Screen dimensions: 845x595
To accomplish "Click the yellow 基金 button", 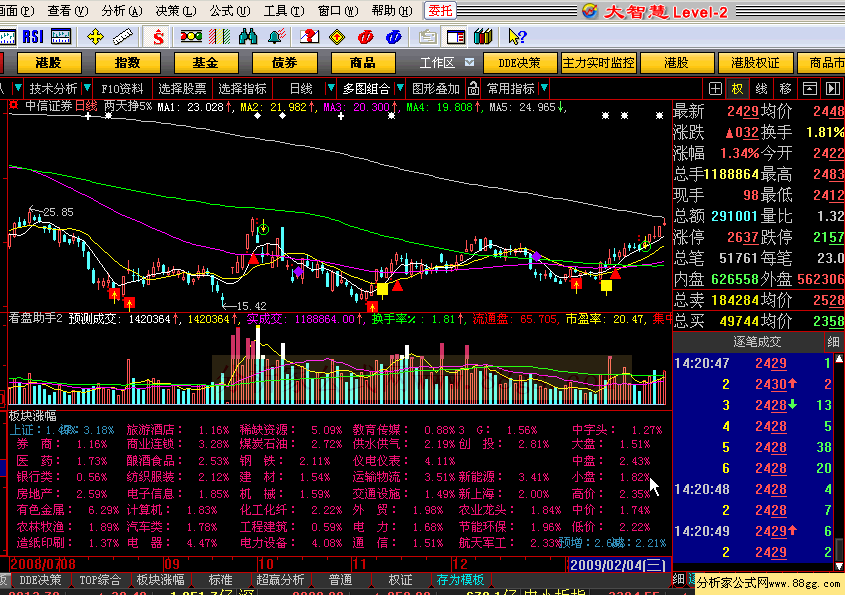I will click(x=205, y=63).
